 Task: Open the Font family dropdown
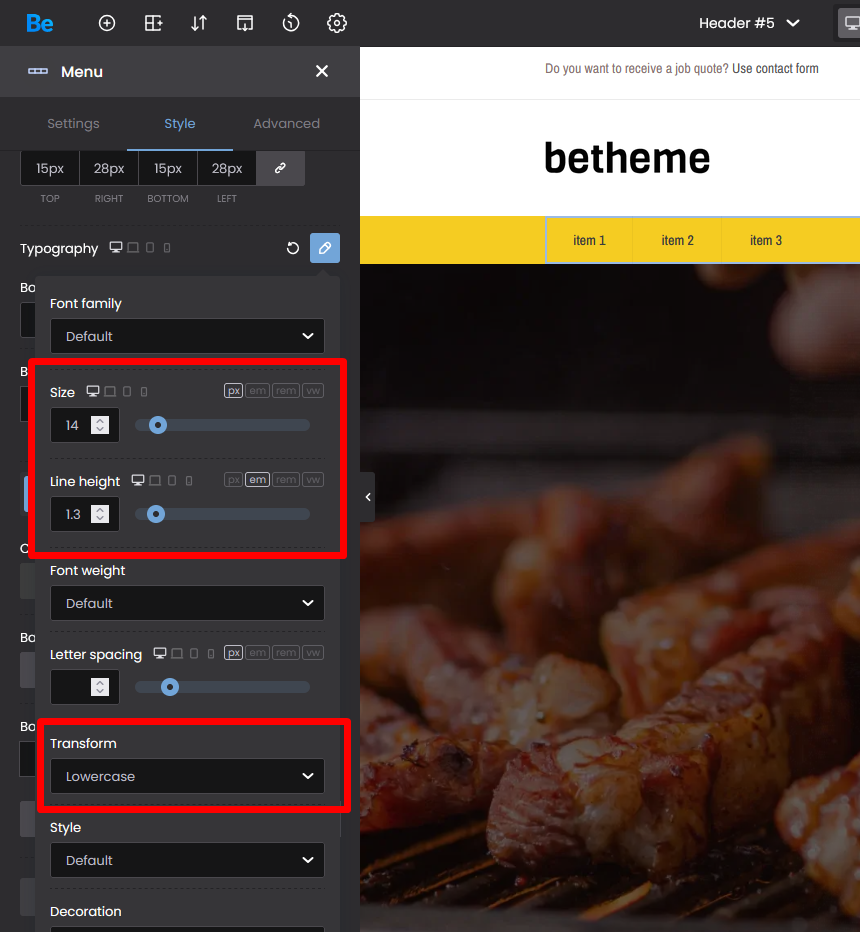187,336
